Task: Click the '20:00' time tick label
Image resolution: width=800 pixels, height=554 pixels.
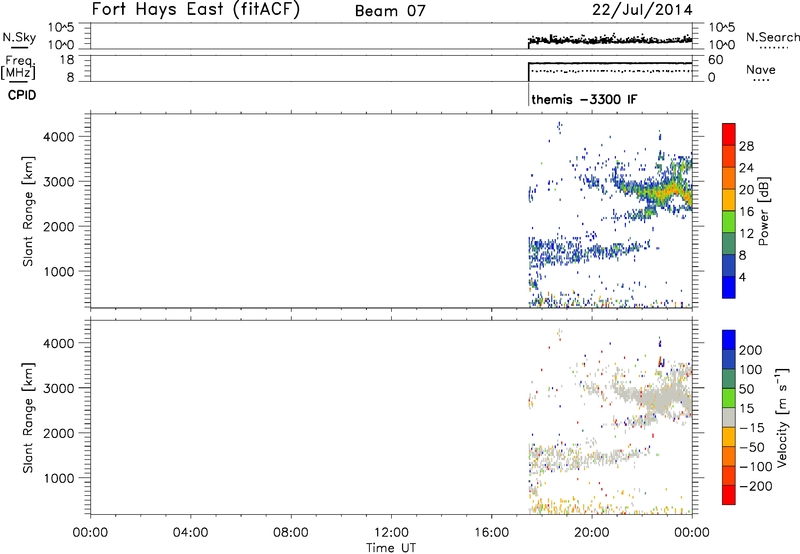Action: coord(592,533)
